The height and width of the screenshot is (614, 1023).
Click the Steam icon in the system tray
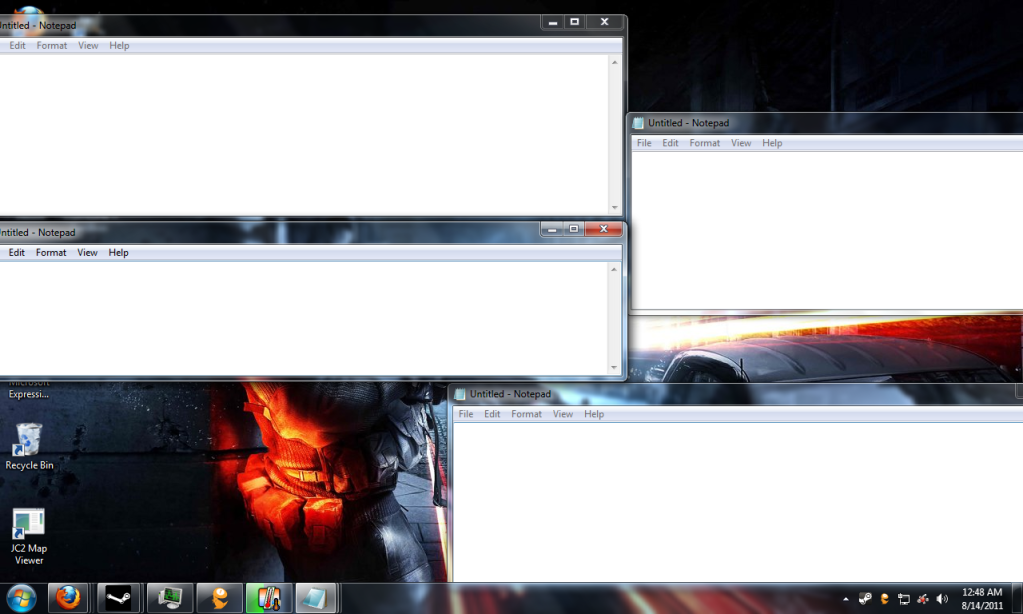coord(865,598)
